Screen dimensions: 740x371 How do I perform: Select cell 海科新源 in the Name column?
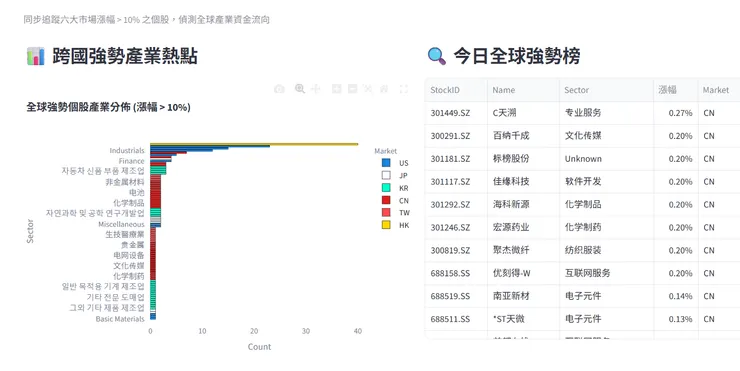coord(523,204)
